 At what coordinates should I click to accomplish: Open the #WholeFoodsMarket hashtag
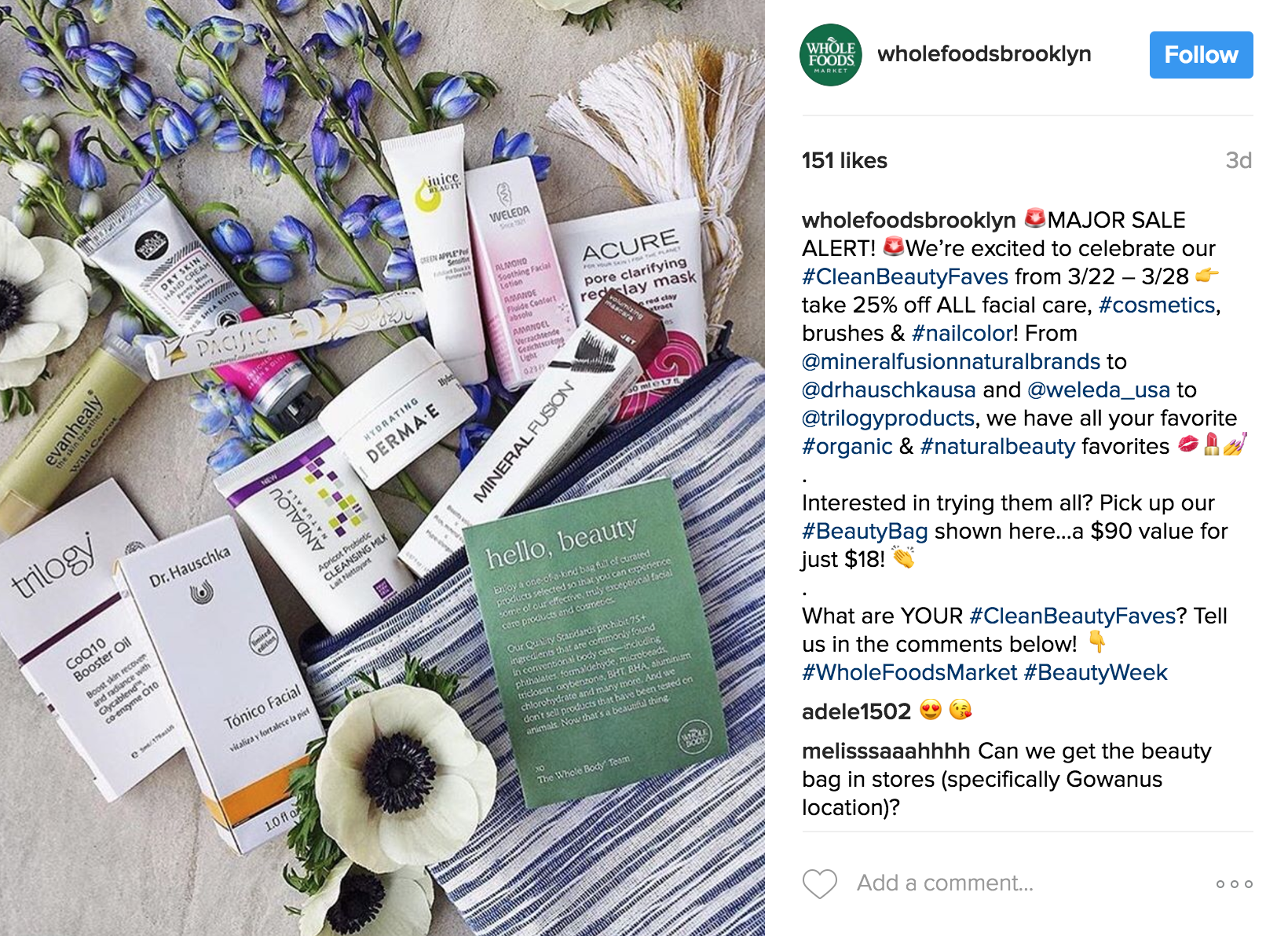coord(909,672)
